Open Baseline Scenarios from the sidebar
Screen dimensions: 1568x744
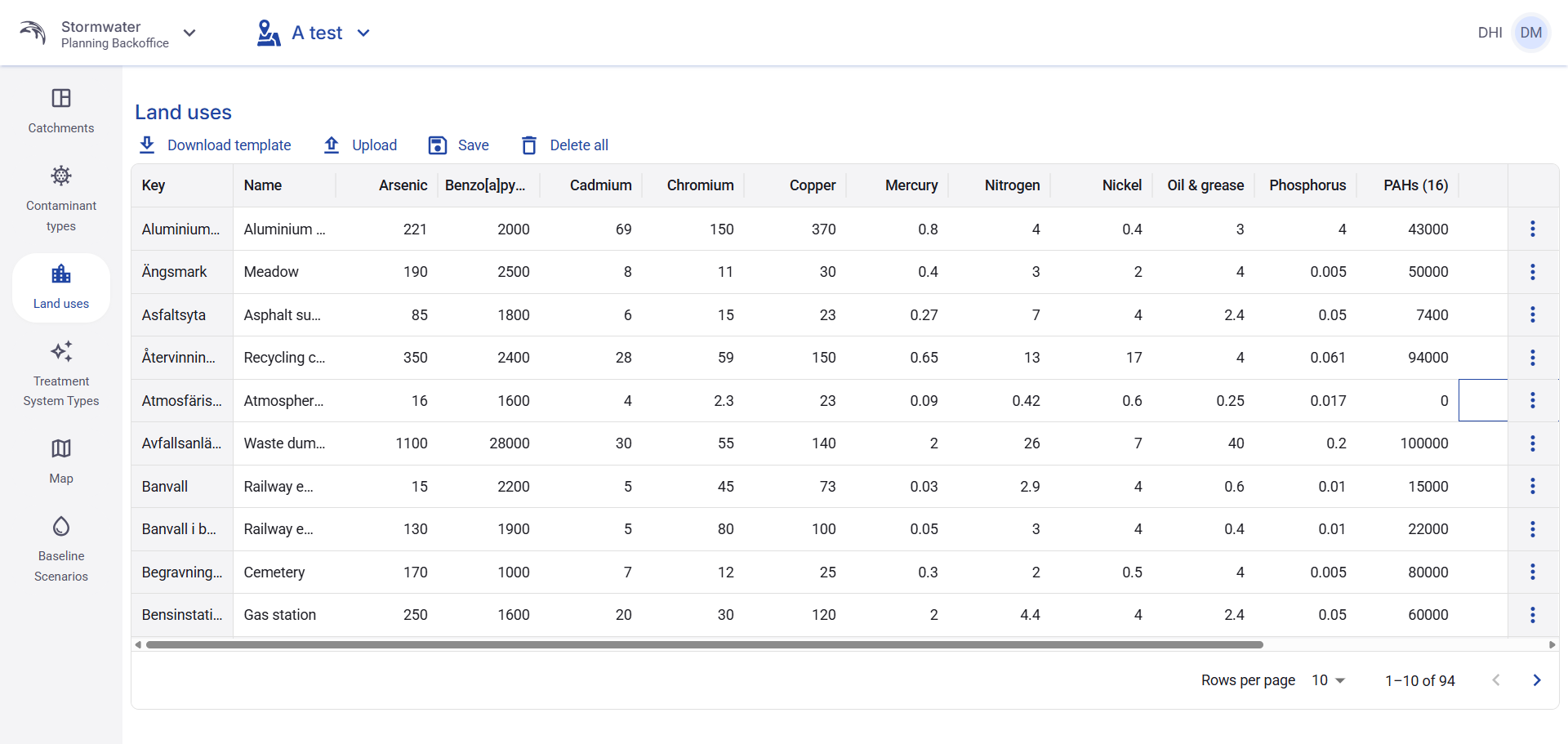click(x=61, y=550)
